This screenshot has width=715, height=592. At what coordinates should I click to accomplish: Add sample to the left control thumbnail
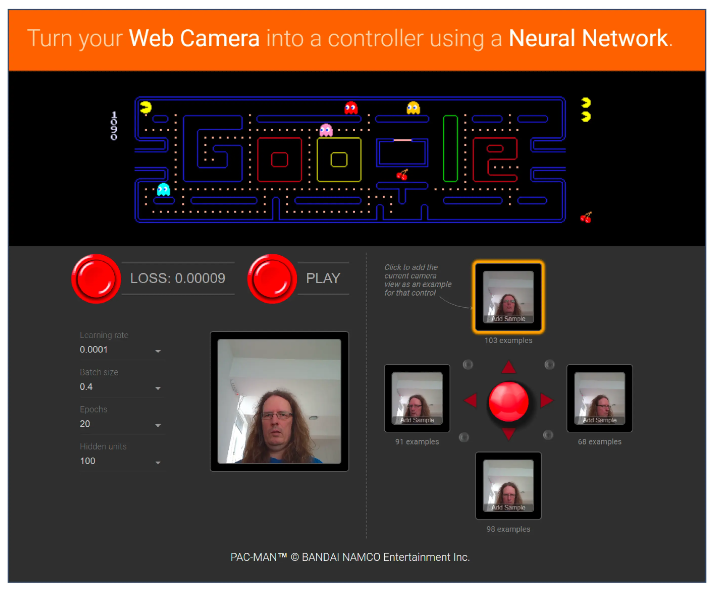417,398
